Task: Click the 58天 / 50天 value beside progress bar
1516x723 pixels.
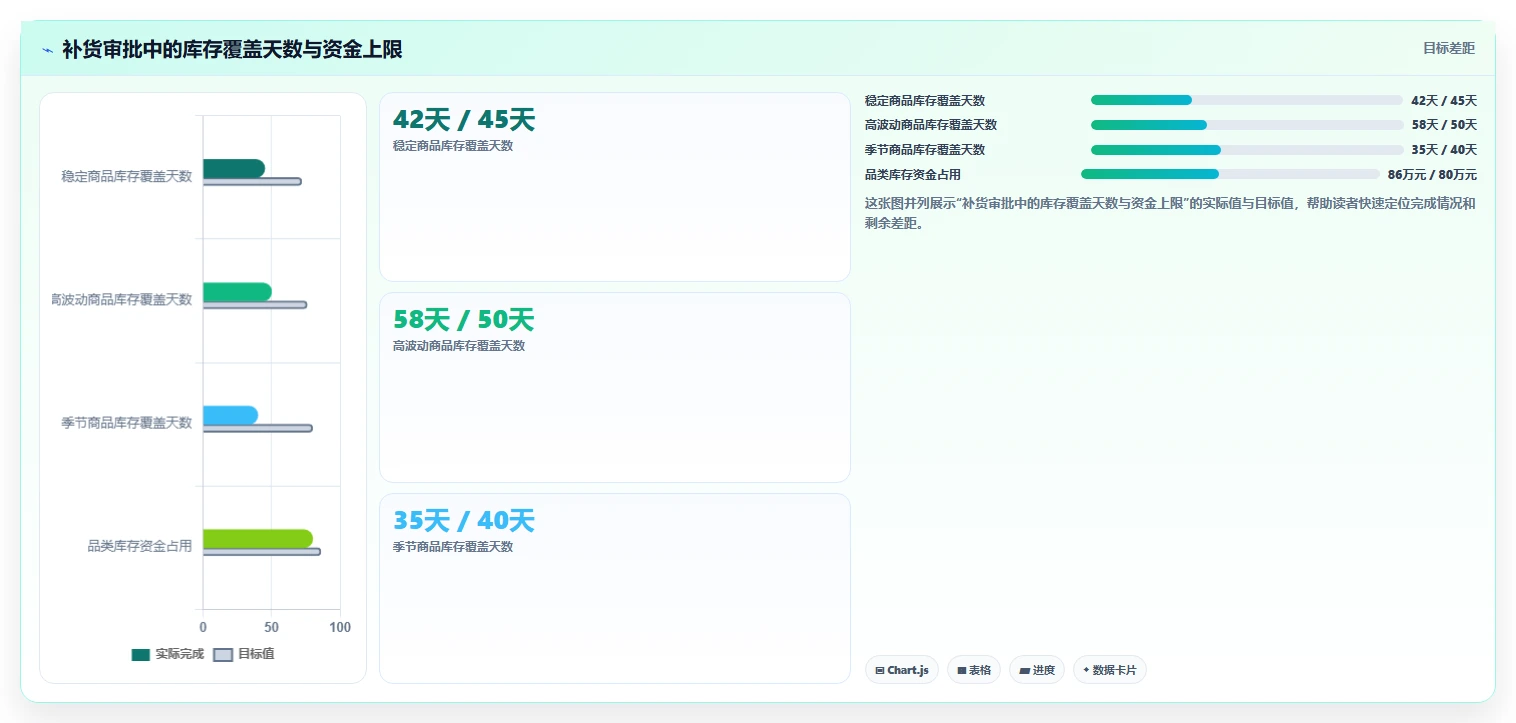Action: [x=1444, y=125]
